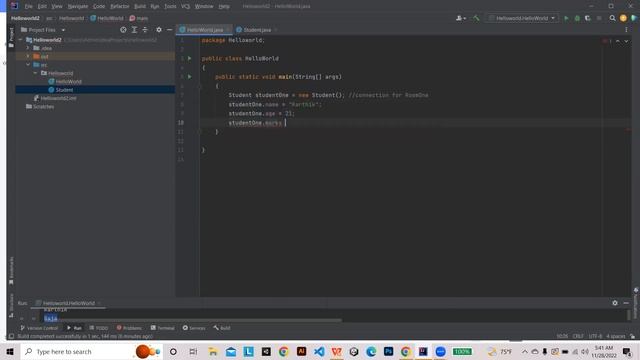Open the VCS menu
The image size is (640, 360).
(185, 7)
